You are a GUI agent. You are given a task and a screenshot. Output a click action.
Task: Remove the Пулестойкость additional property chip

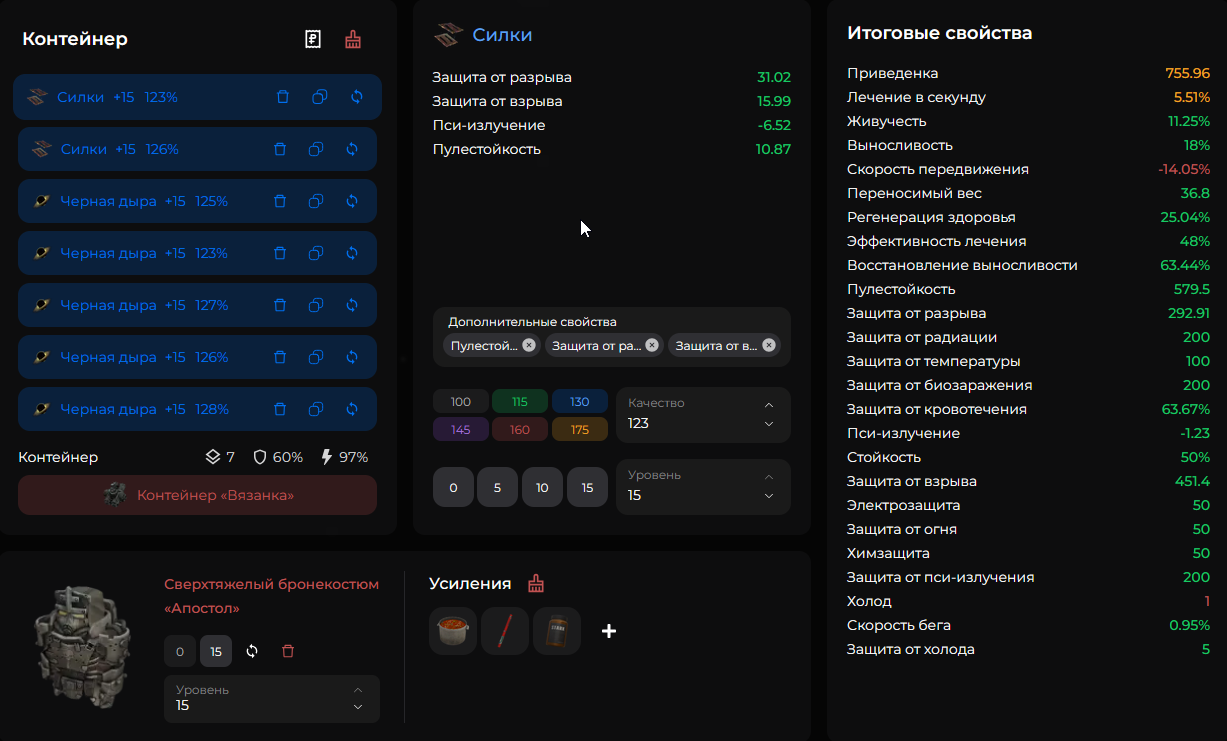click(529, 345)
